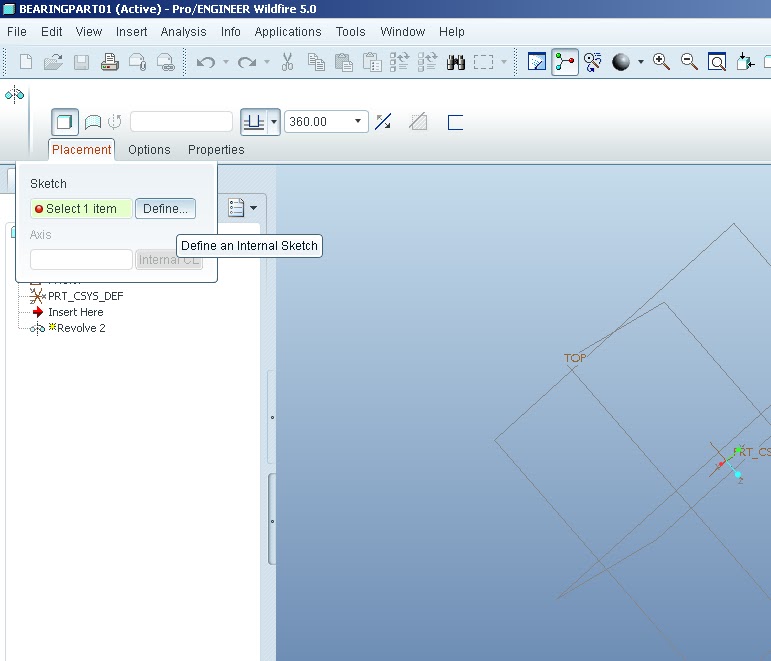The width and height of the screenshot is (771, 661).
Task: Open the View menu
Action: pyautogui.click(x=89, y=31)
